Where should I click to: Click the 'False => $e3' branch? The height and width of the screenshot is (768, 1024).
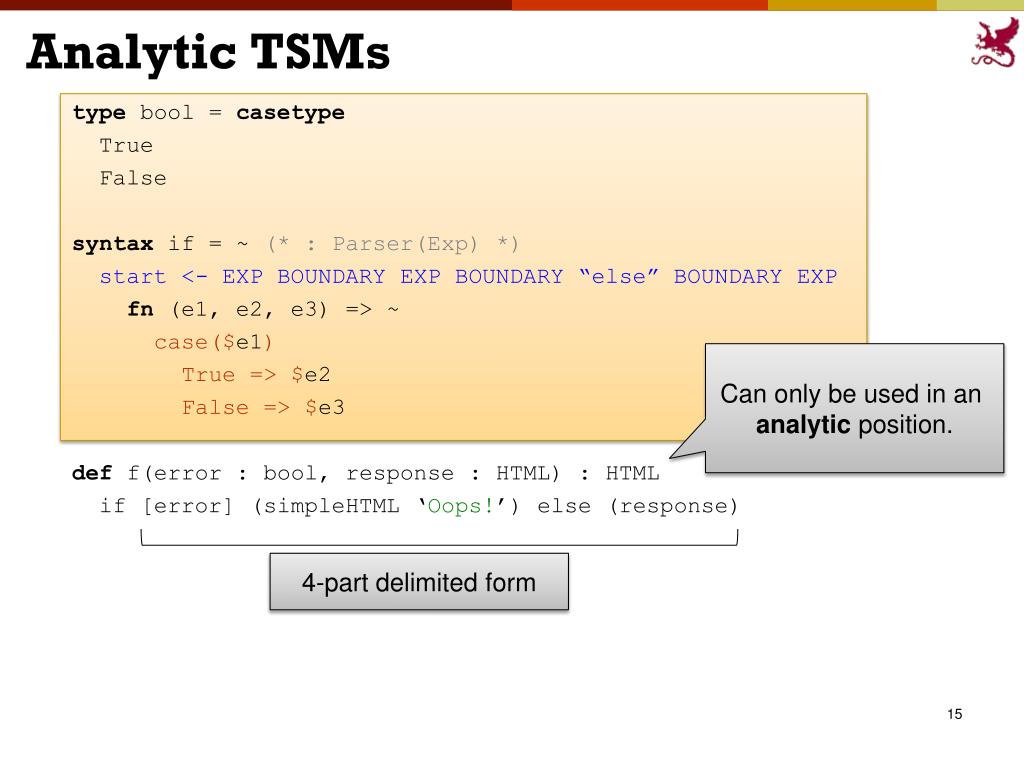pos(263,408)
